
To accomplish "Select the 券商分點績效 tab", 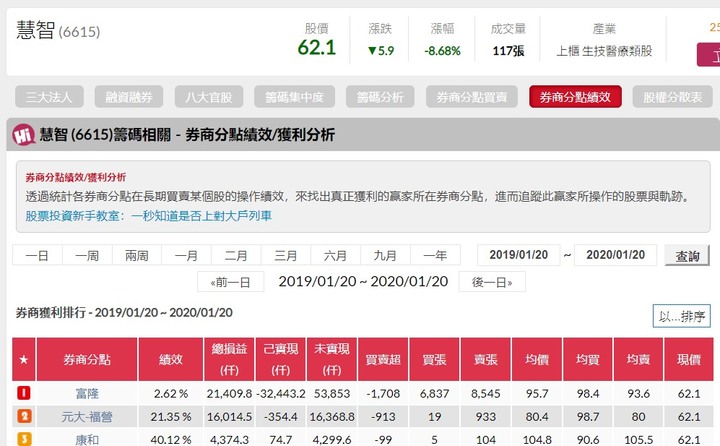I will (575, 97).
